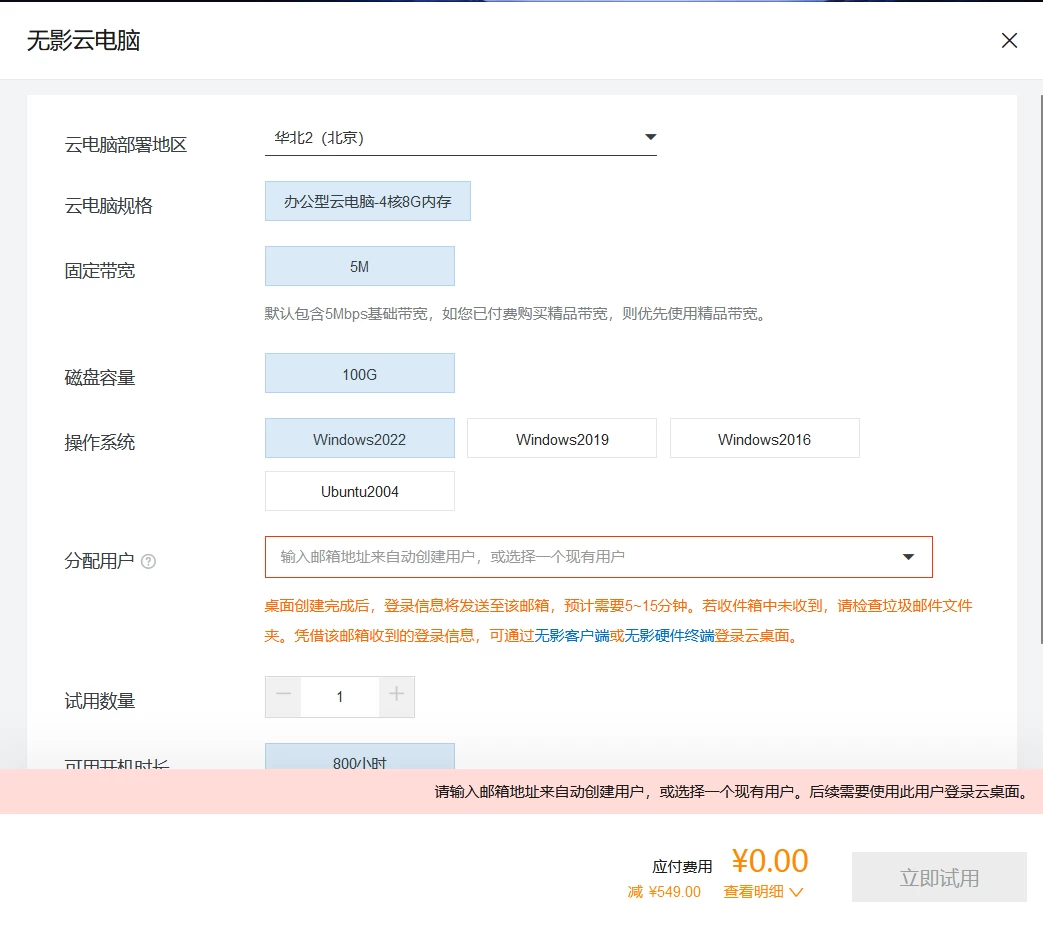Select the 100G disk capacity option
The height and width of the screenshot is (938, 1043).
point(359,372)
